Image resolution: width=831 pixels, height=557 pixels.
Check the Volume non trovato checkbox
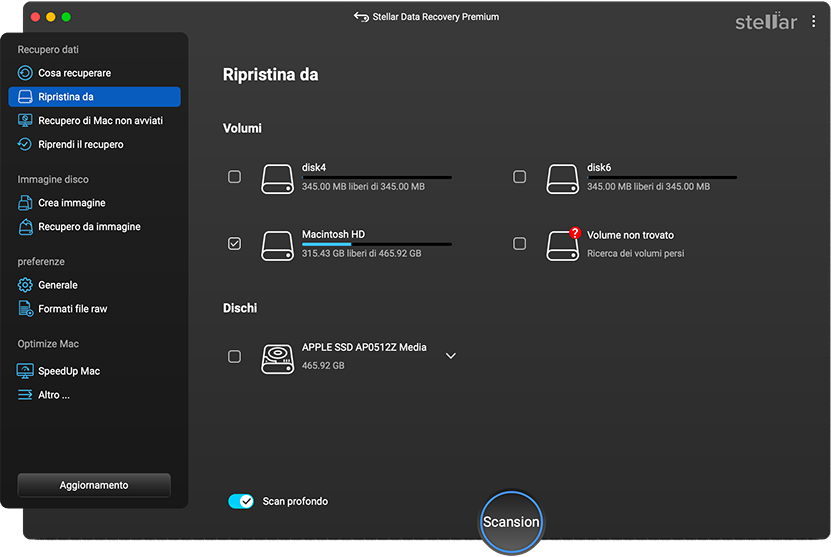click(x=519, y=243)
